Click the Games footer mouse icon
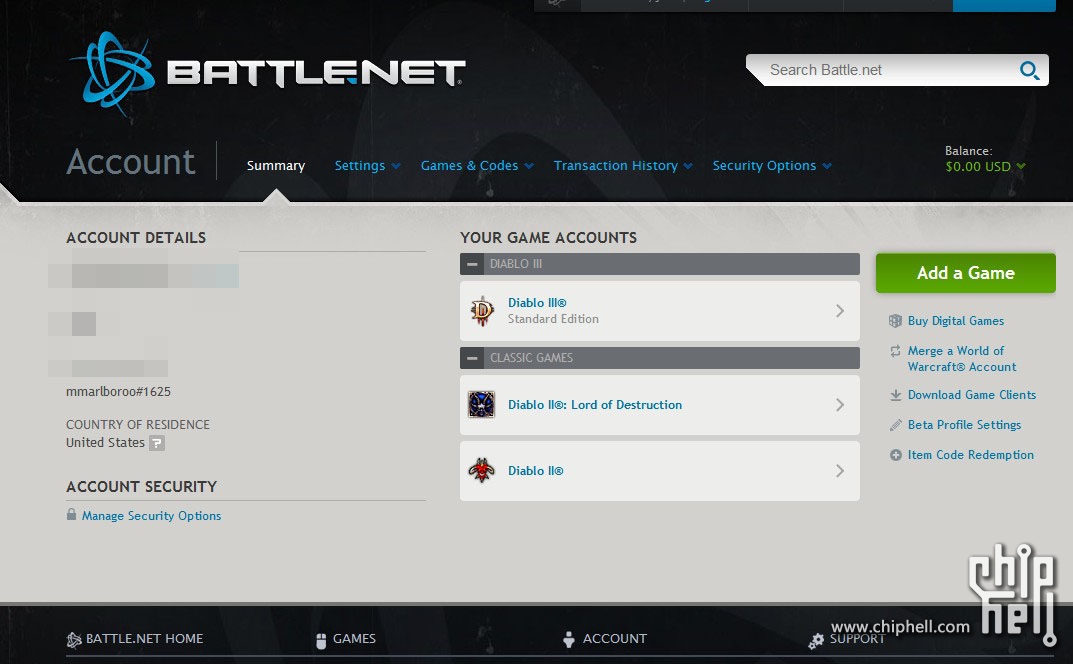 (321, 640)
